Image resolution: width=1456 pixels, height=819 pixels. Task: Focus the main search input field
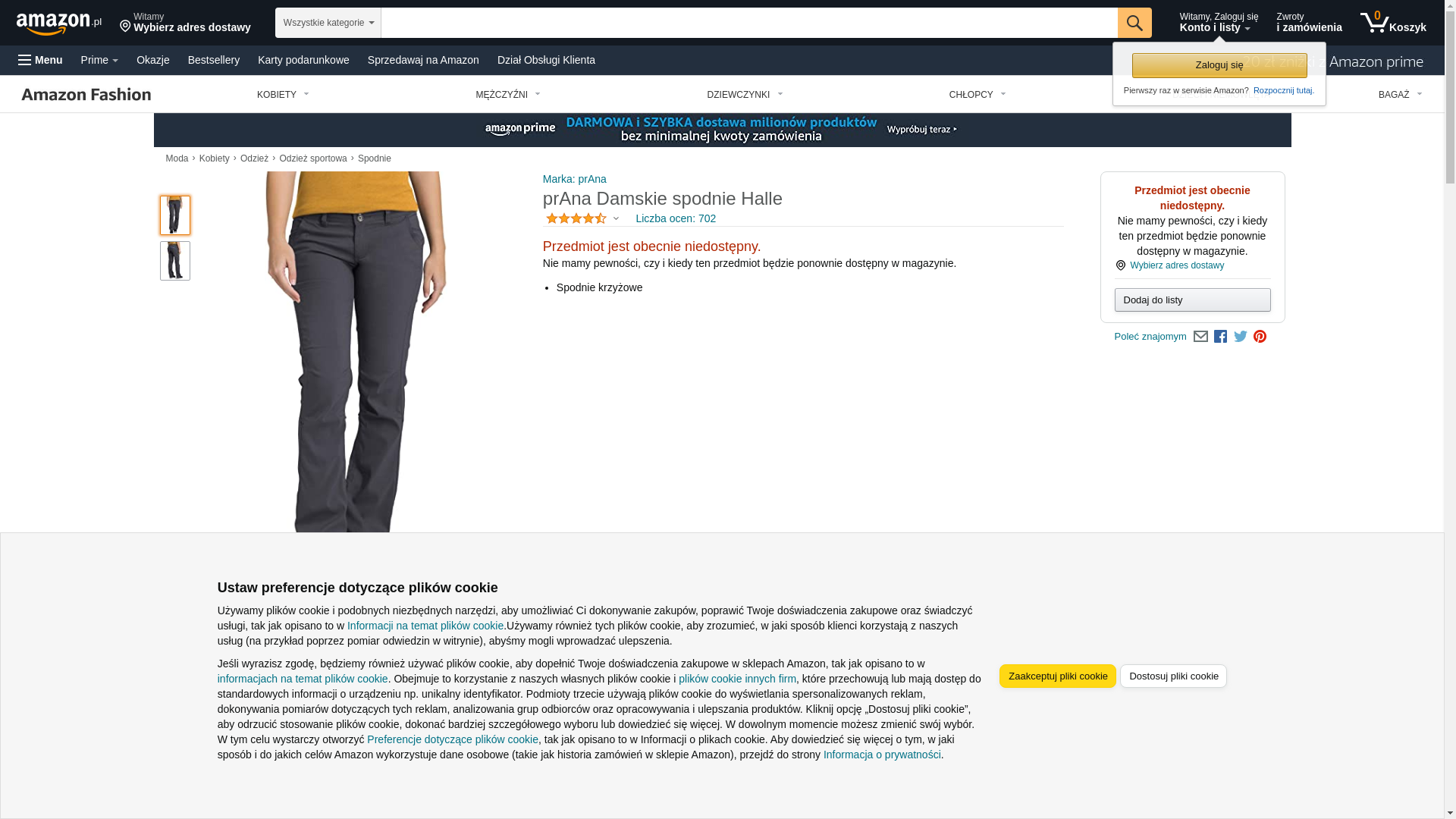[x=749, y=23]
